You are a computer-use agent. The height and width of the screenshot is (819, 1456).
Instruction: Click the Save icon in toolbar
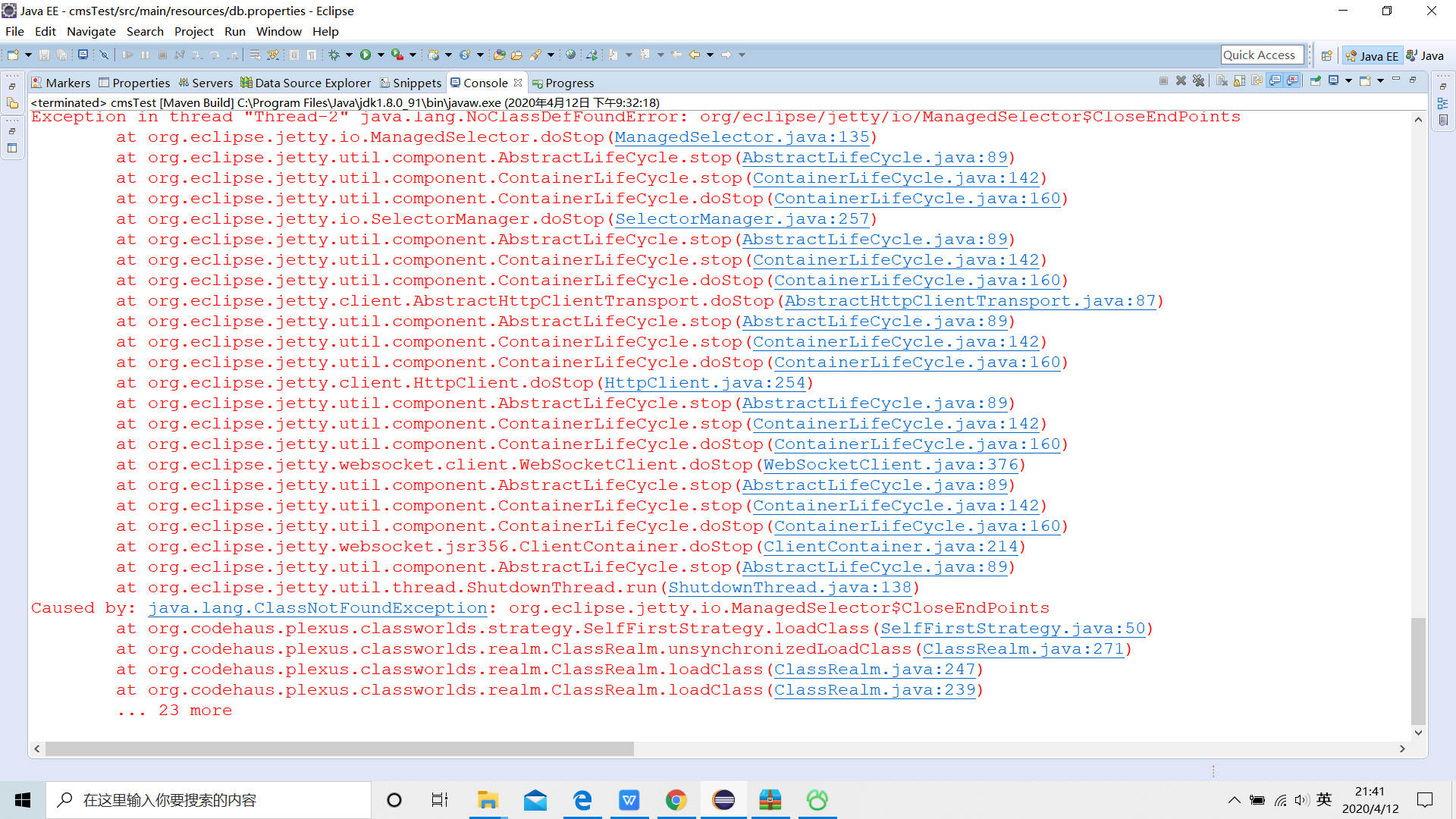point(44,55)
